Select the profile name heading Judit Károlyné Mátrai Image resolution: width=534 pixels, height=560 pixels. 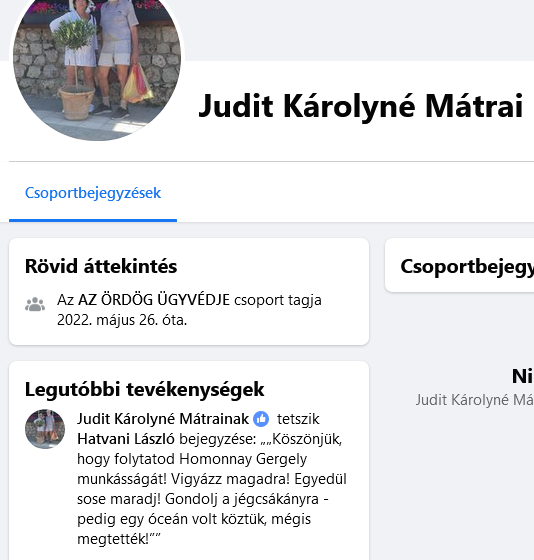click(361, 106)
